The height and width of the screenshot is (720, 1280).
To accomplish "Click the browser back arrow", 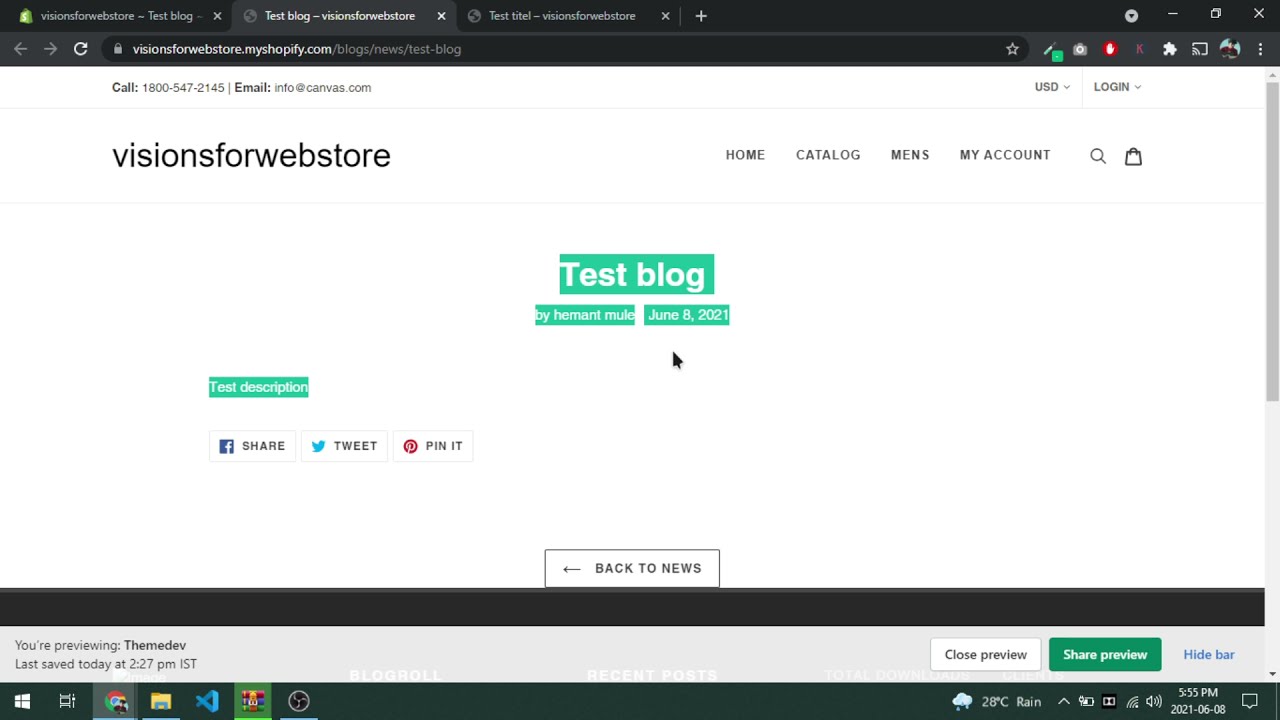I will tap(21, 48).
